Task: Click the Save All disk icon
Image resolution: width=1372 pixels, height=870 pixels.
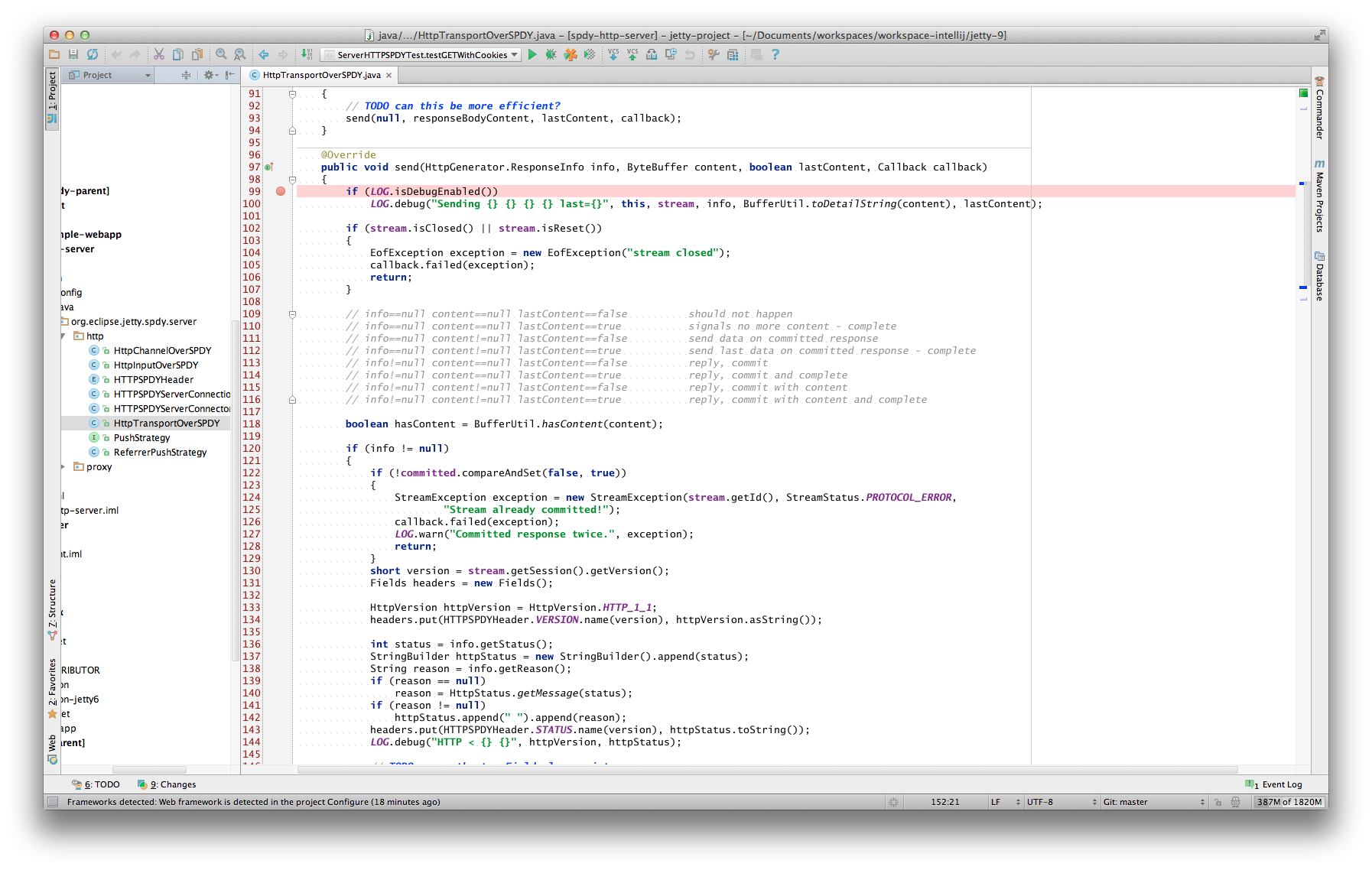Action: 73,54
